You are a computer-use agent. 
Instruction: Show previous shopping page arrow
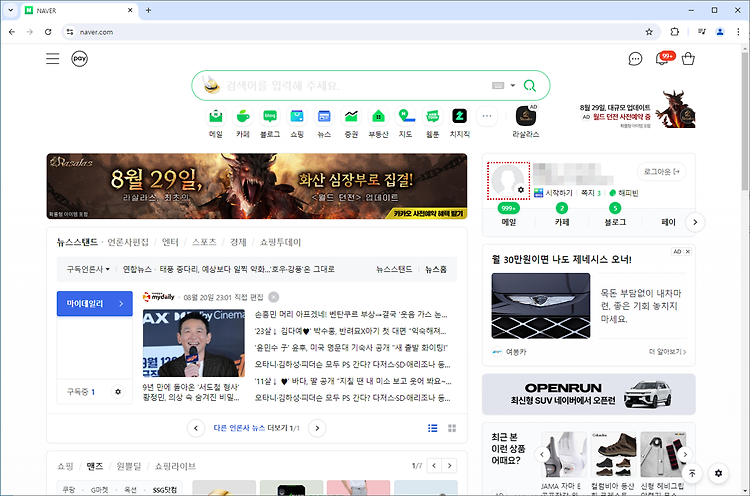coord(434,465)
